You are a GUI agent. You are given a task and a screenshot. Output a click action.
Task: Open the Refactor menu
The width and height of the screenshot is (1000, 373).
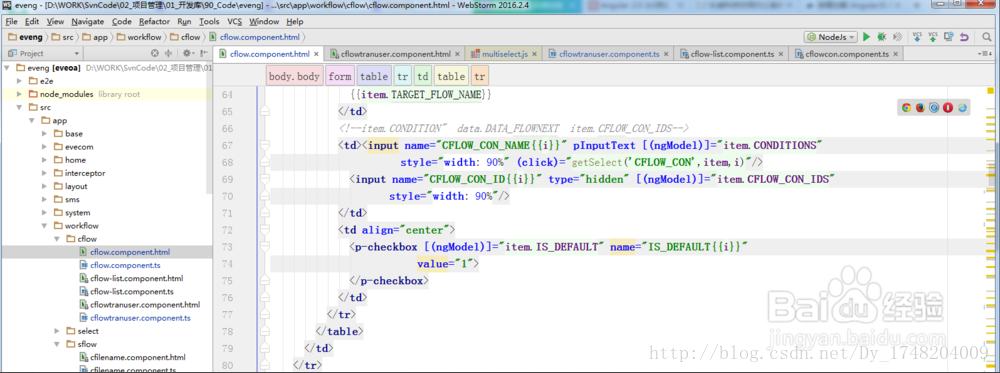[x=154, y=22]
